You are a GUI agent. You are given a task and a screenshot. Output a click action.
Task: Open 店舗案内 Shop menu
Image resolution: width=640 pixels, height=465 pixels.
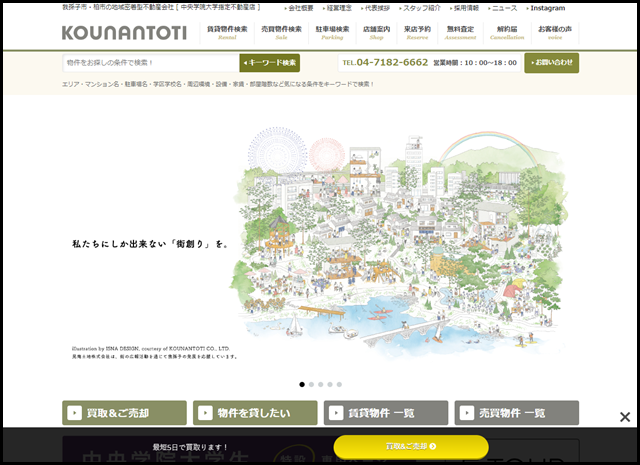(x=376, y=33)
